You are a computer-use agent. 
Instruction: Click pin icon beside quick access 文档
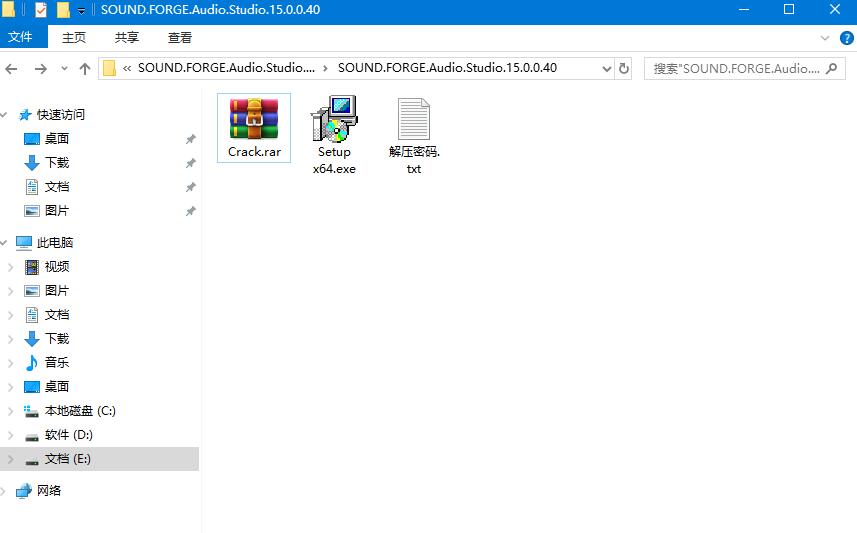coord(190,188)
